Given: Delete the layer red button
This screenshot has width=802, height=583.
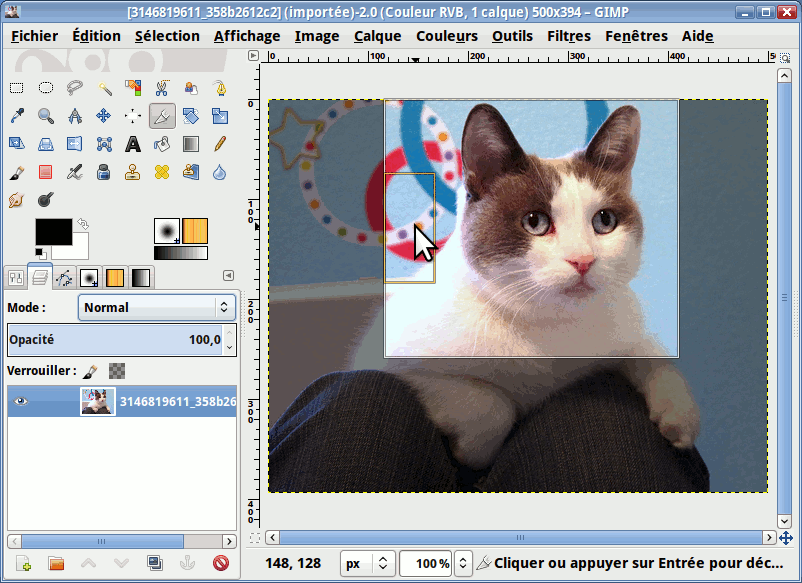Looking at the screenshot, I should [221, 564].
